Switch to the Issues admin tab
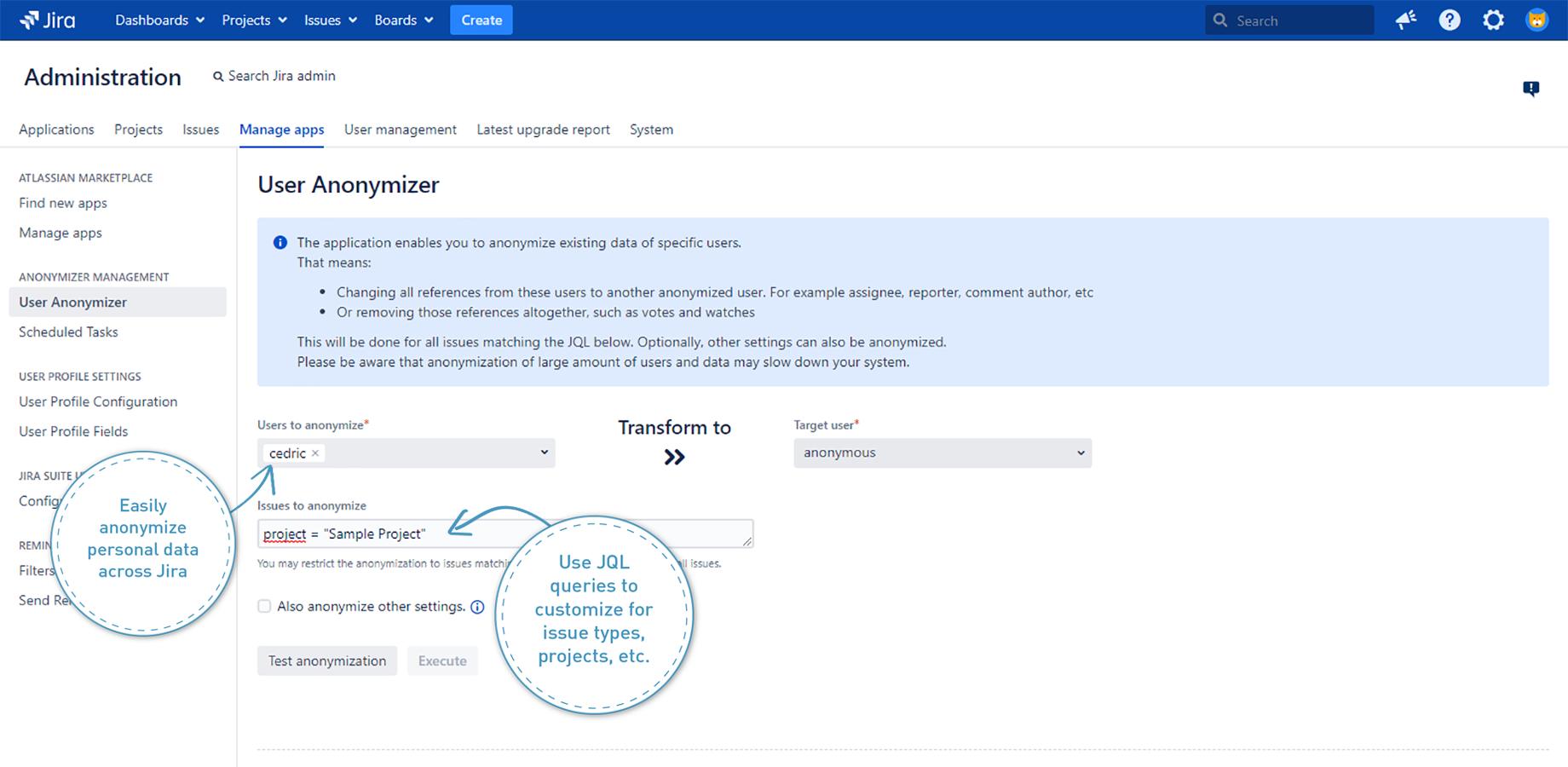The height and width of the screenshot is (767, 1568). click(x=200, y=130)
